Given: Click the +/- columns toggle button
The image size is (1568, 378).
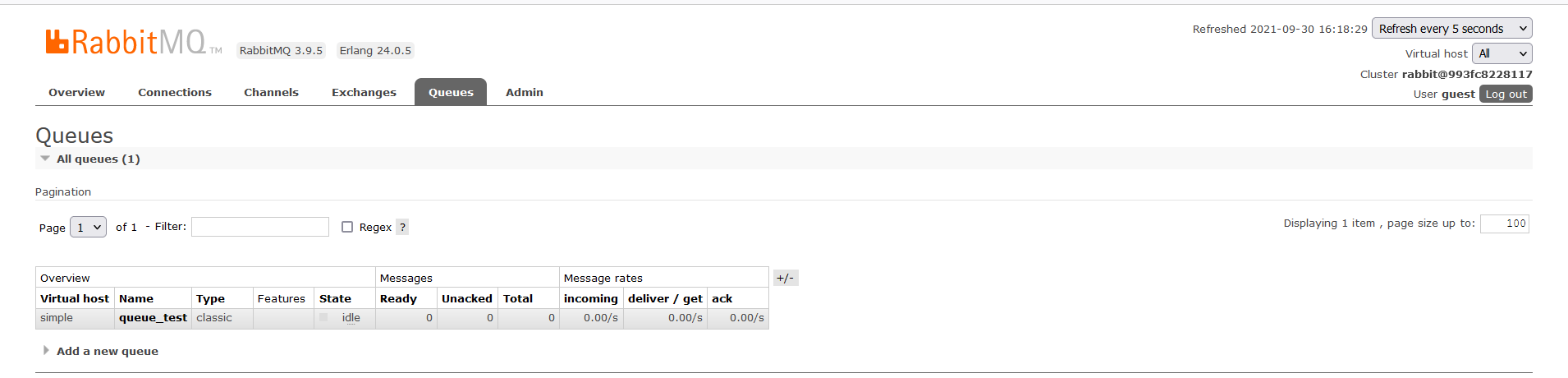Looking at the screenshot, I should pos(785,278).
